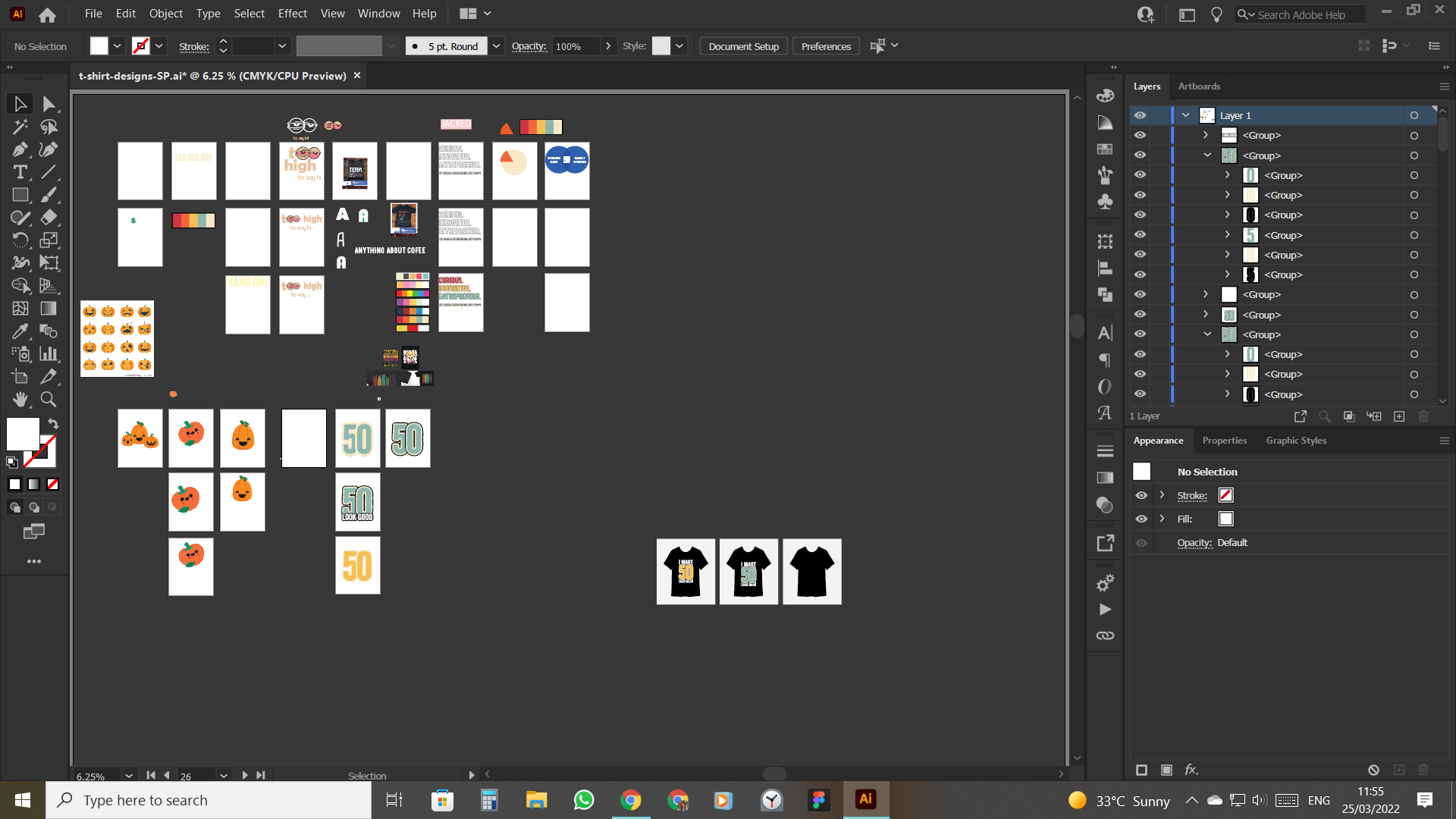Select the Selection tool

19,104
